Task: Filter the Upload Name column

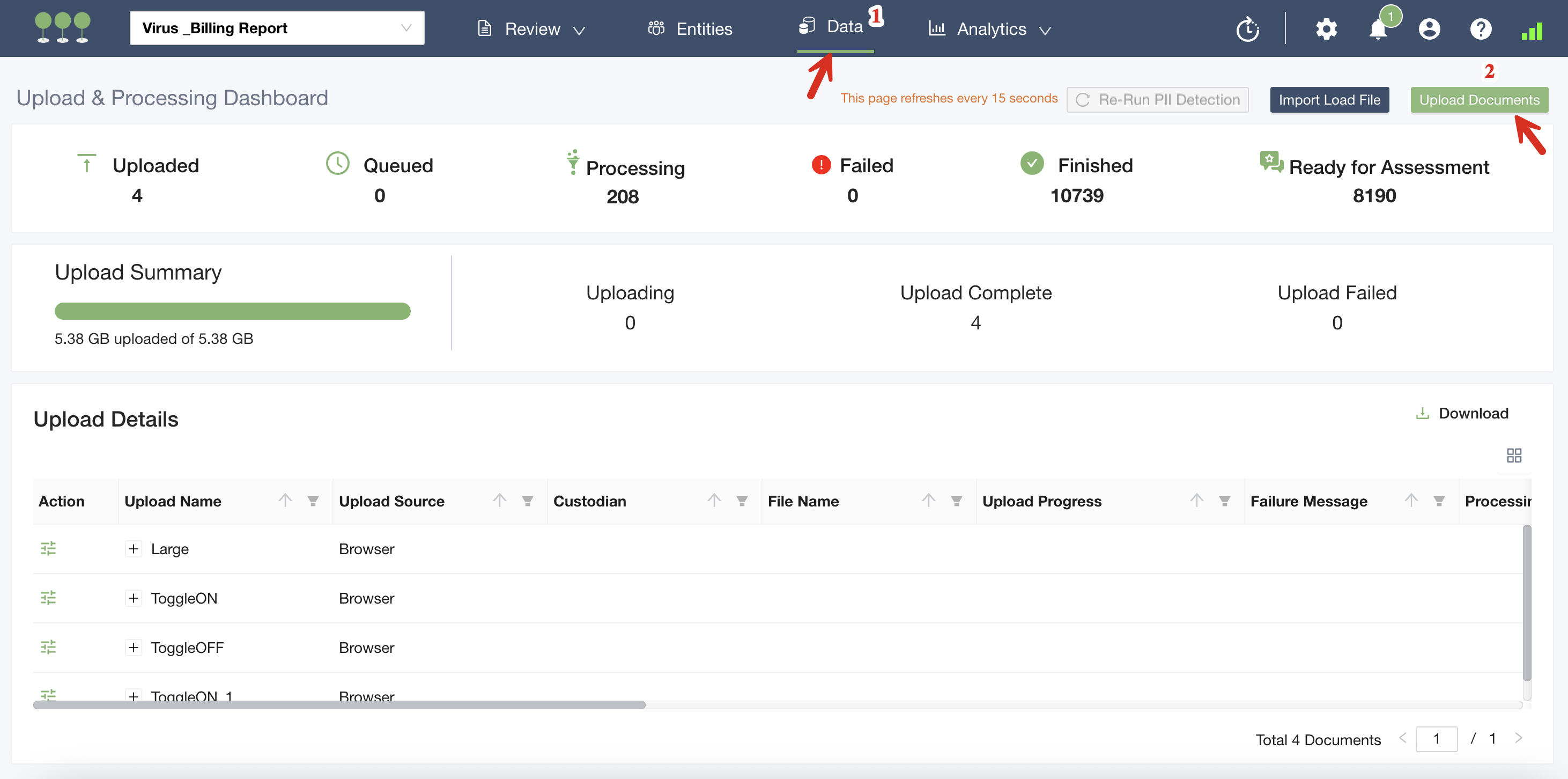Action: point(313,501)
